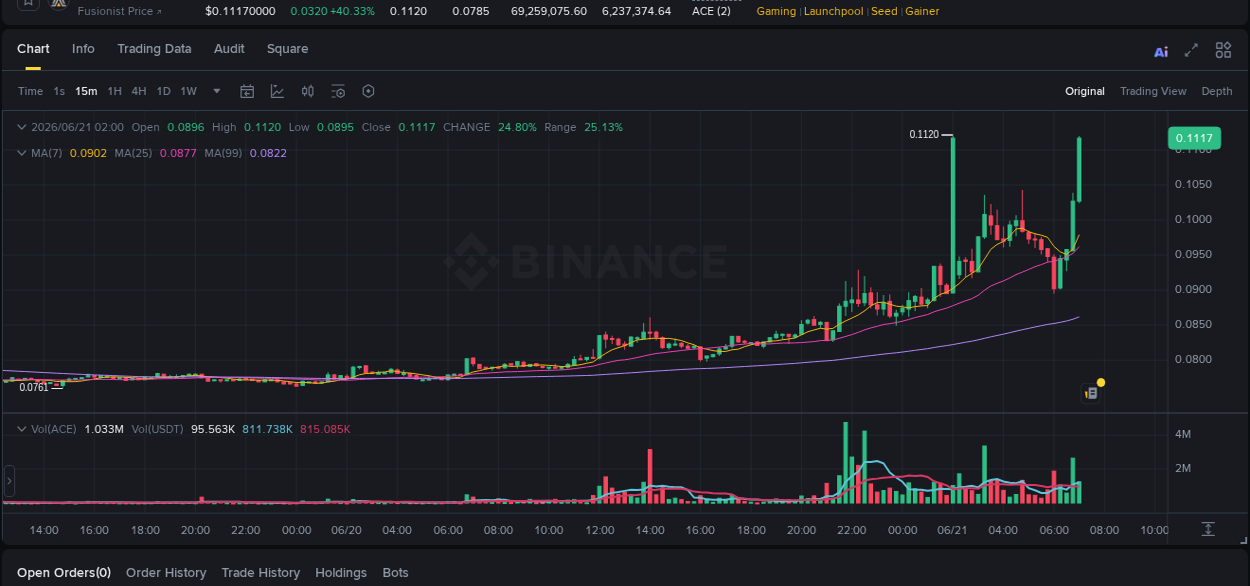
Task: Click the scroll-to-latest icon on time axis
Action: 1208,529
